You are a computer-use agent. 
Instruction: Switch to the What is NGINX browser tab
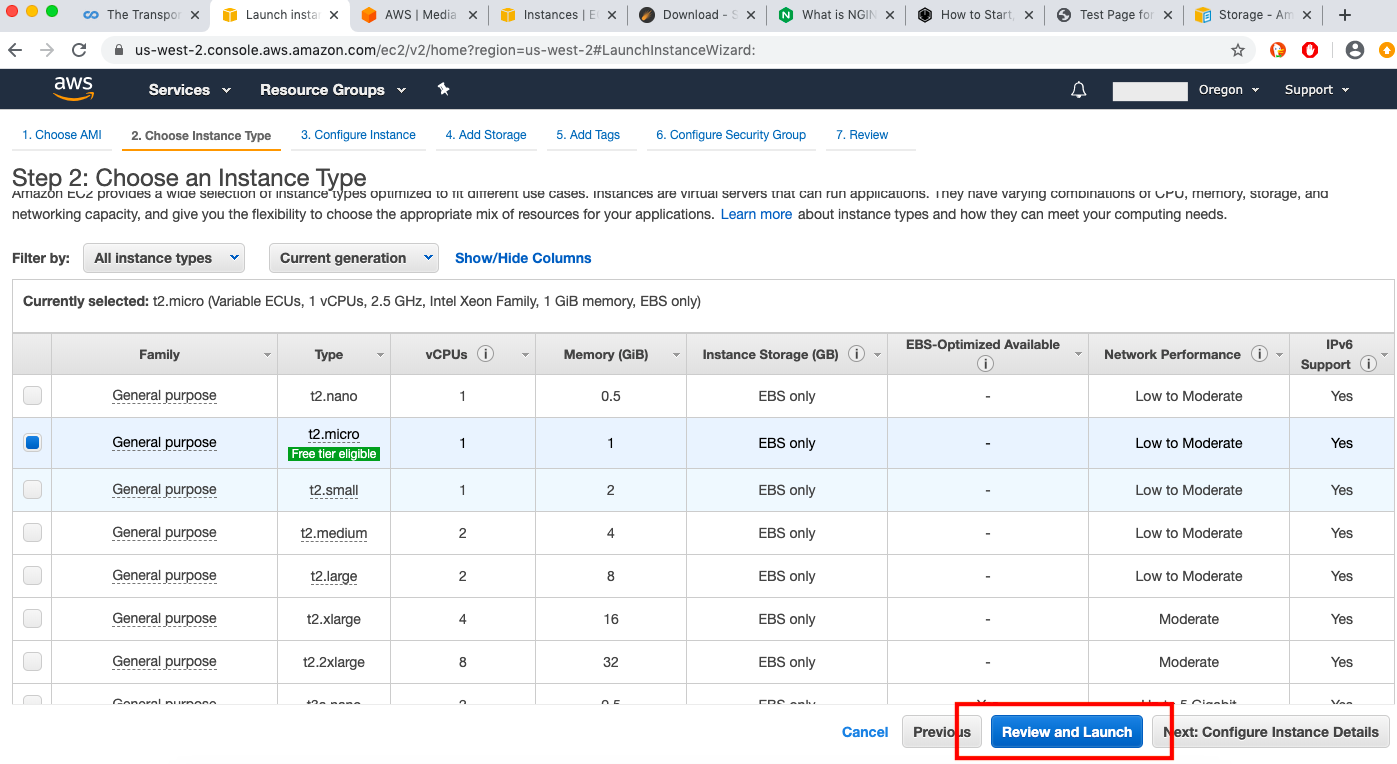[x=837, y=15]
